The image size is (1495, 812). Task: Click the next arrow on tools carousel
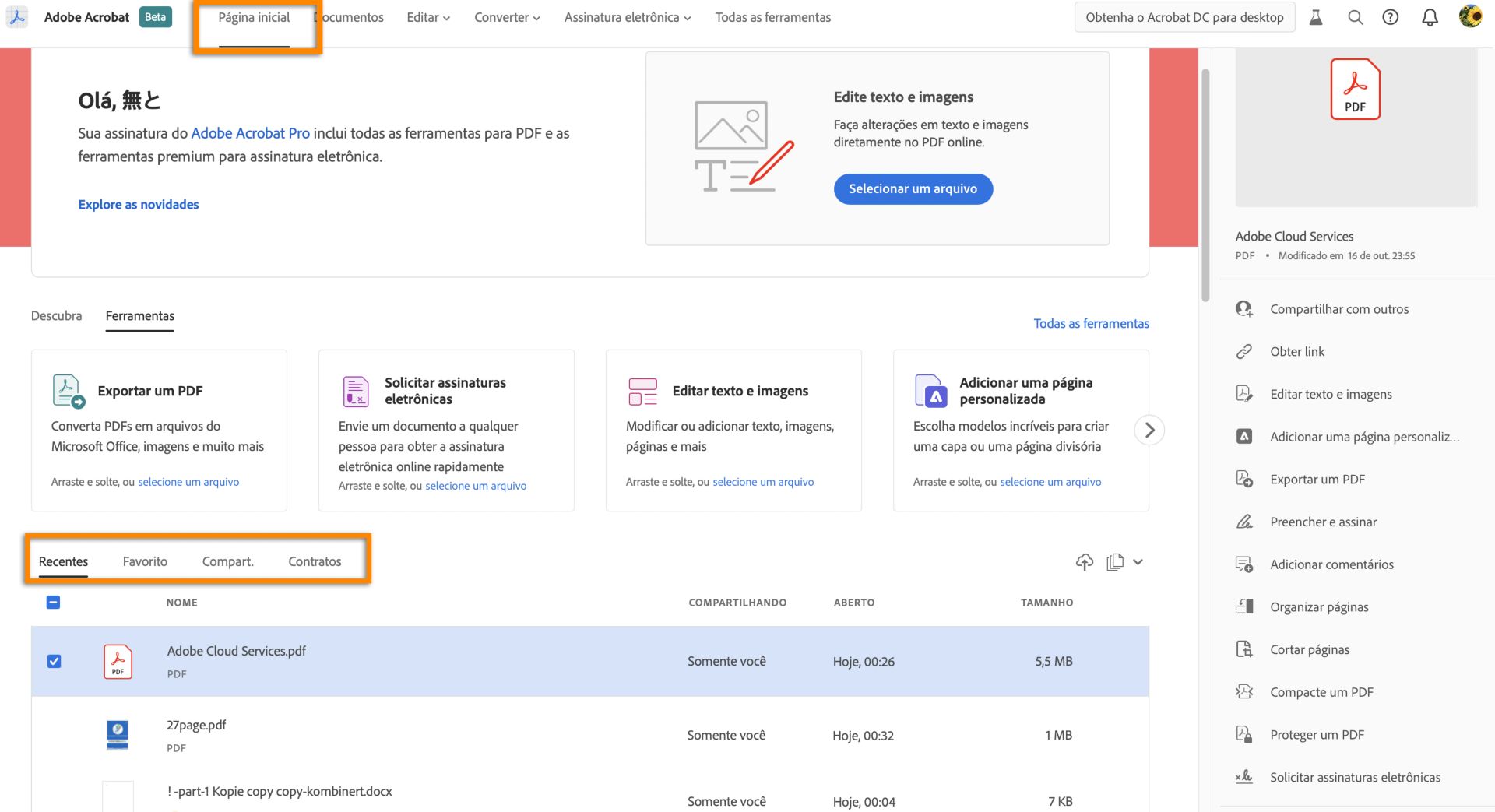tap(1149, 430)
